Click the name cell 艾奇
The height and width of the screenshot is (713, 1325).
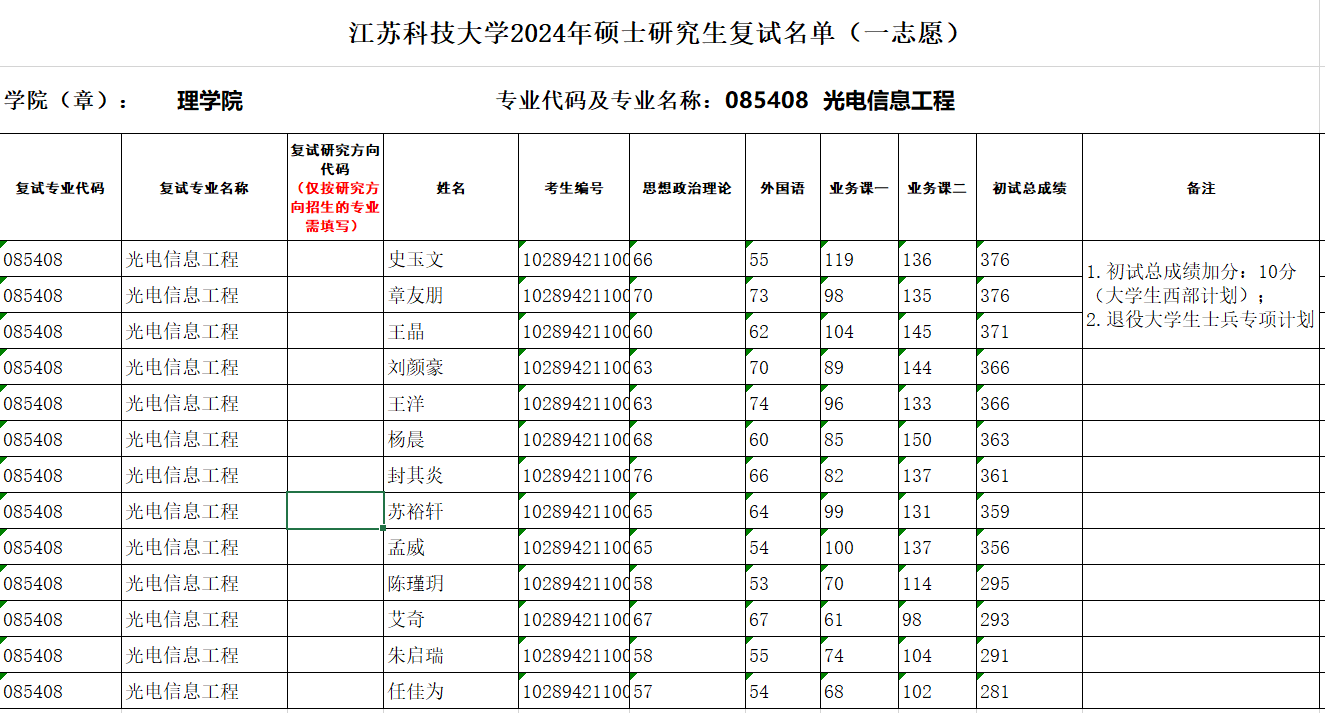pyautogui.click(x=451, y=620)
